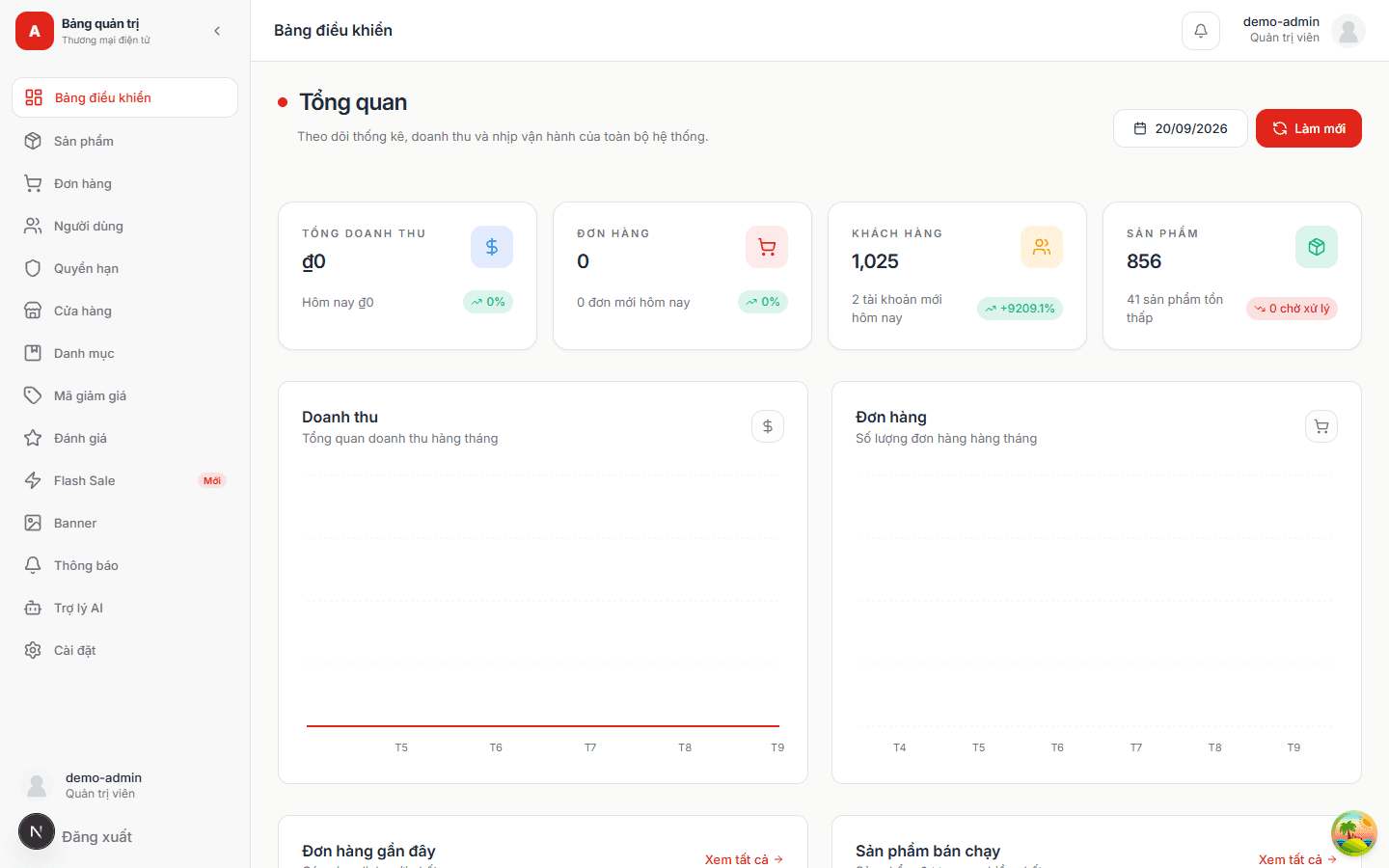
Task: Click the users icon in Khách hàng card
Action: click(x=1042, y=247)
